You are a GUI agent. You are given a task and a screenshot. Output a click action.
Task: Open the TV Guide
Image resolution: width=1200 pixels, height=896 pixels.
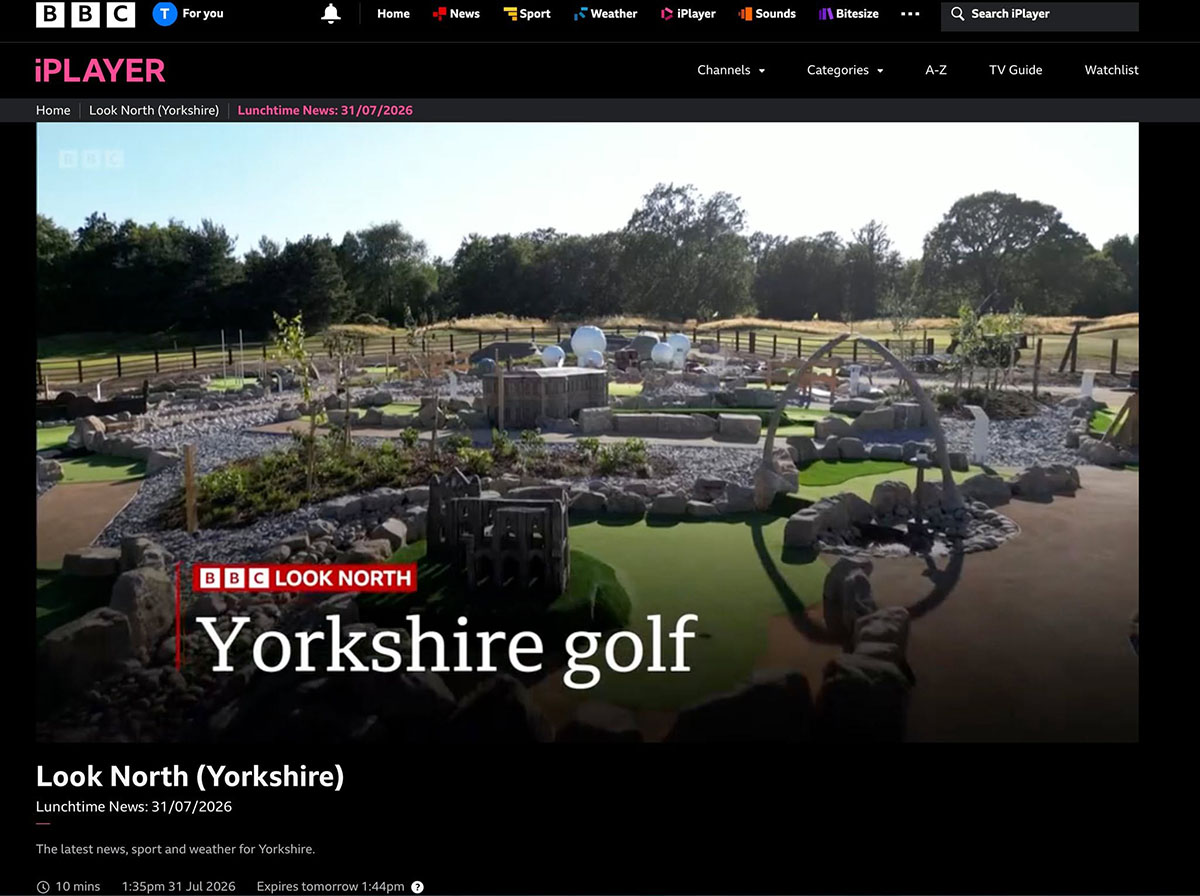(x=1015, y=70)
